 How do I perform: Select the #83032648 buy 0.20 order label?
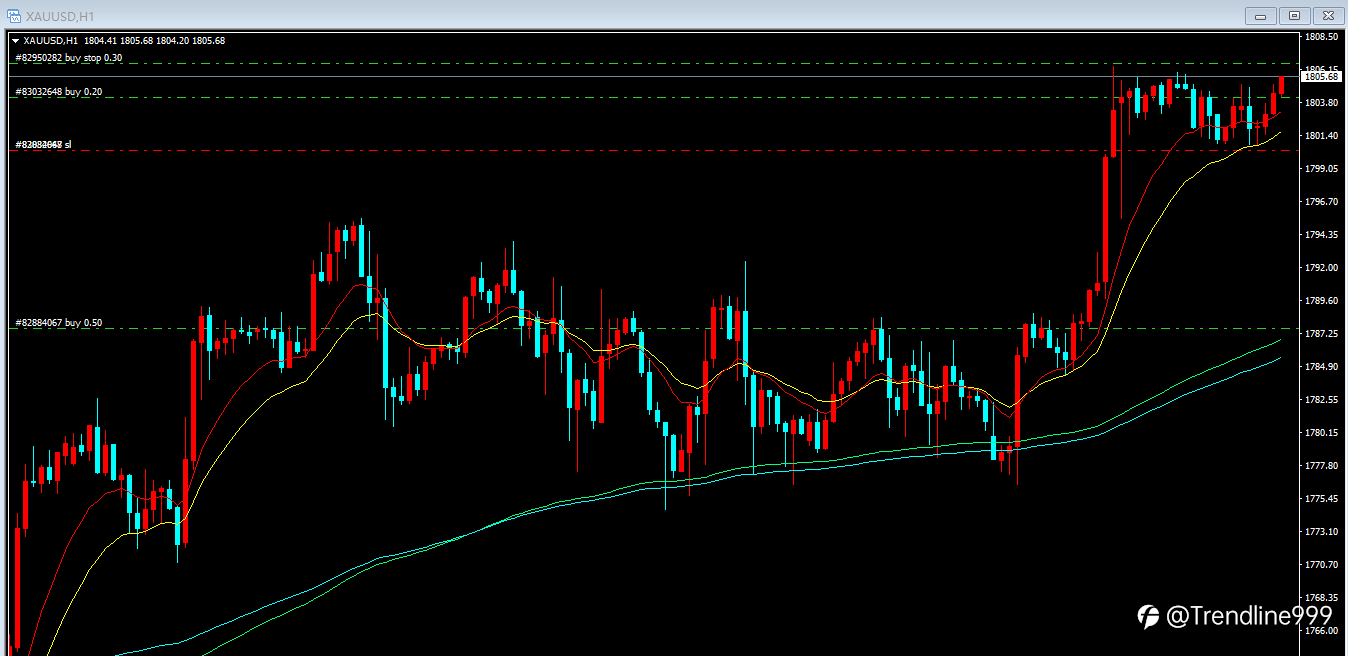(58, 92)
